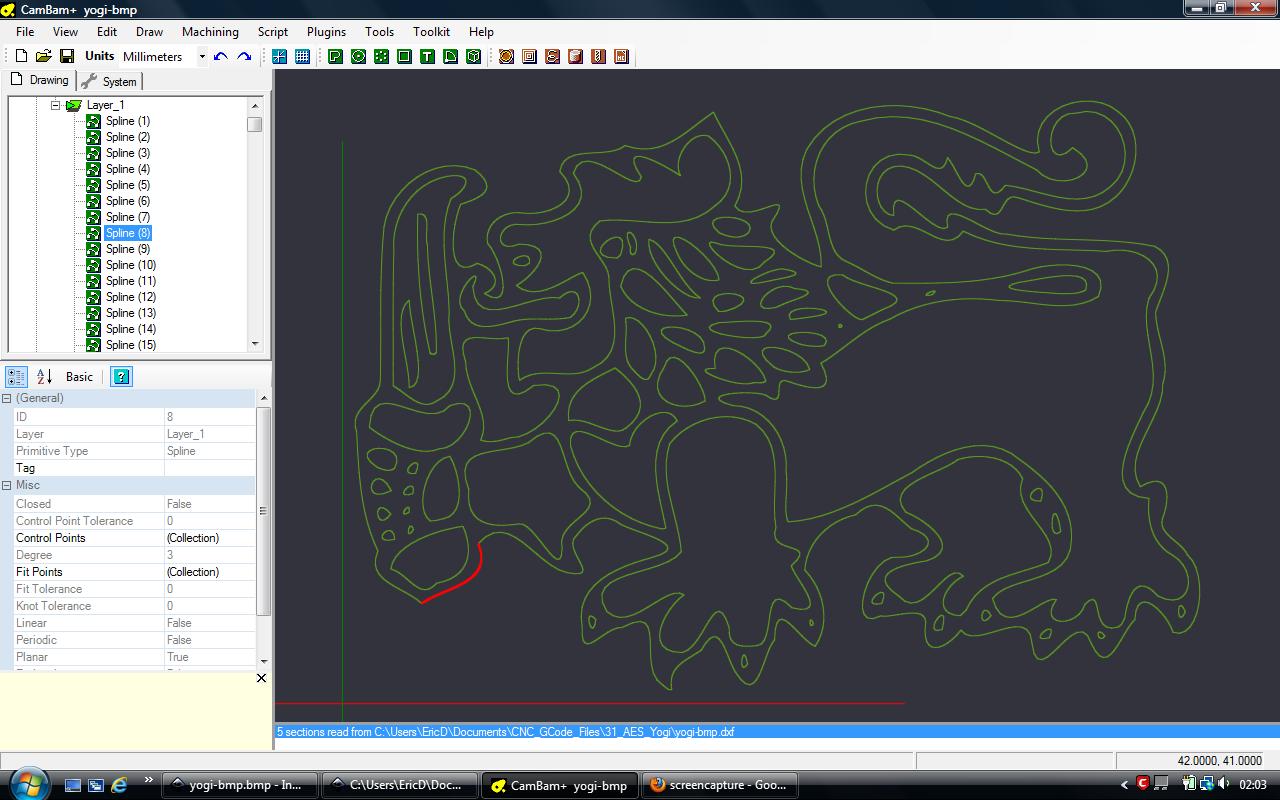The width and height of the screenshot is (1280, 800).
Task: Collapse the Layer_1 tree node
Action: pos(56,105)
